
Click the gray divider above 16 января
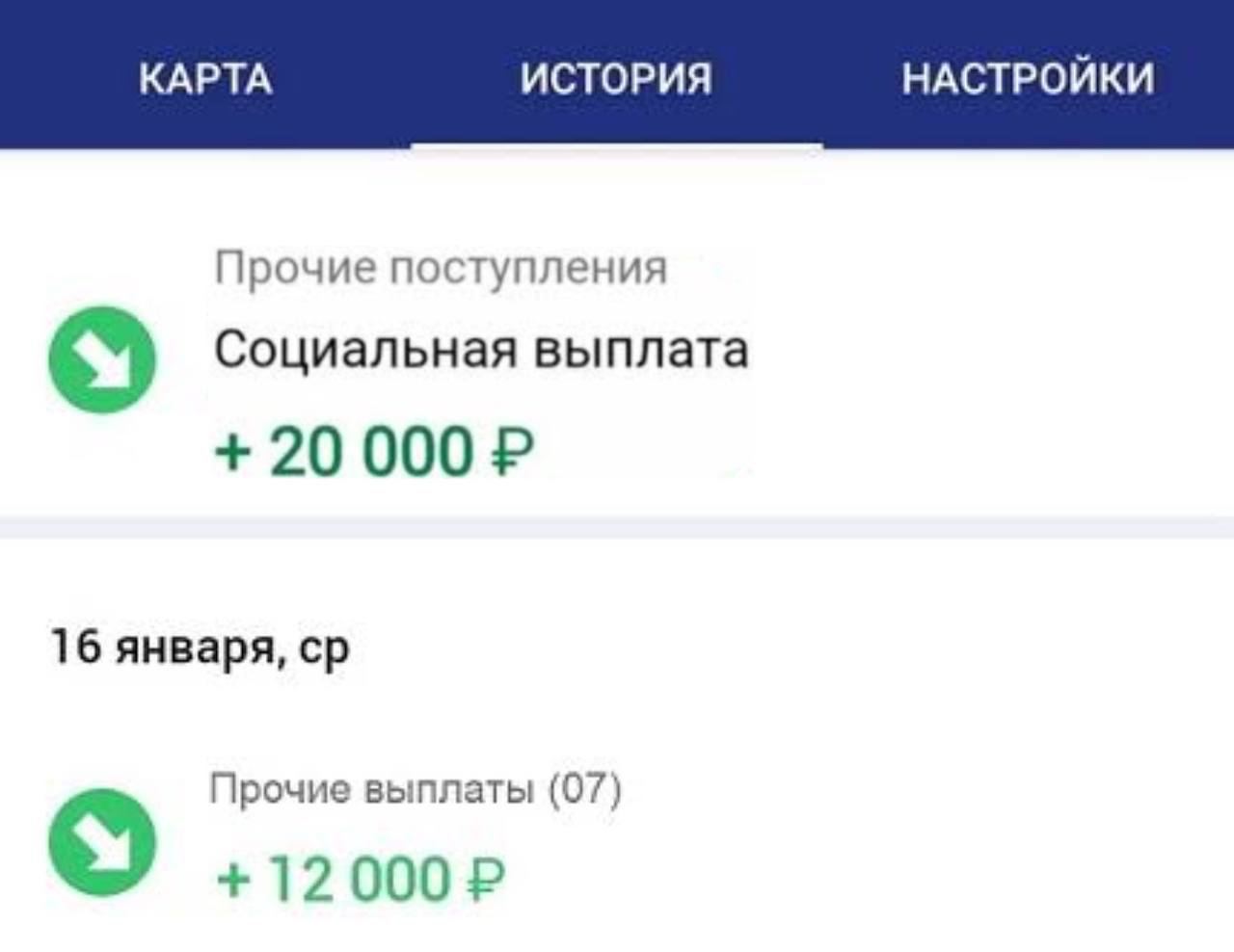click(x=617, y=527)
